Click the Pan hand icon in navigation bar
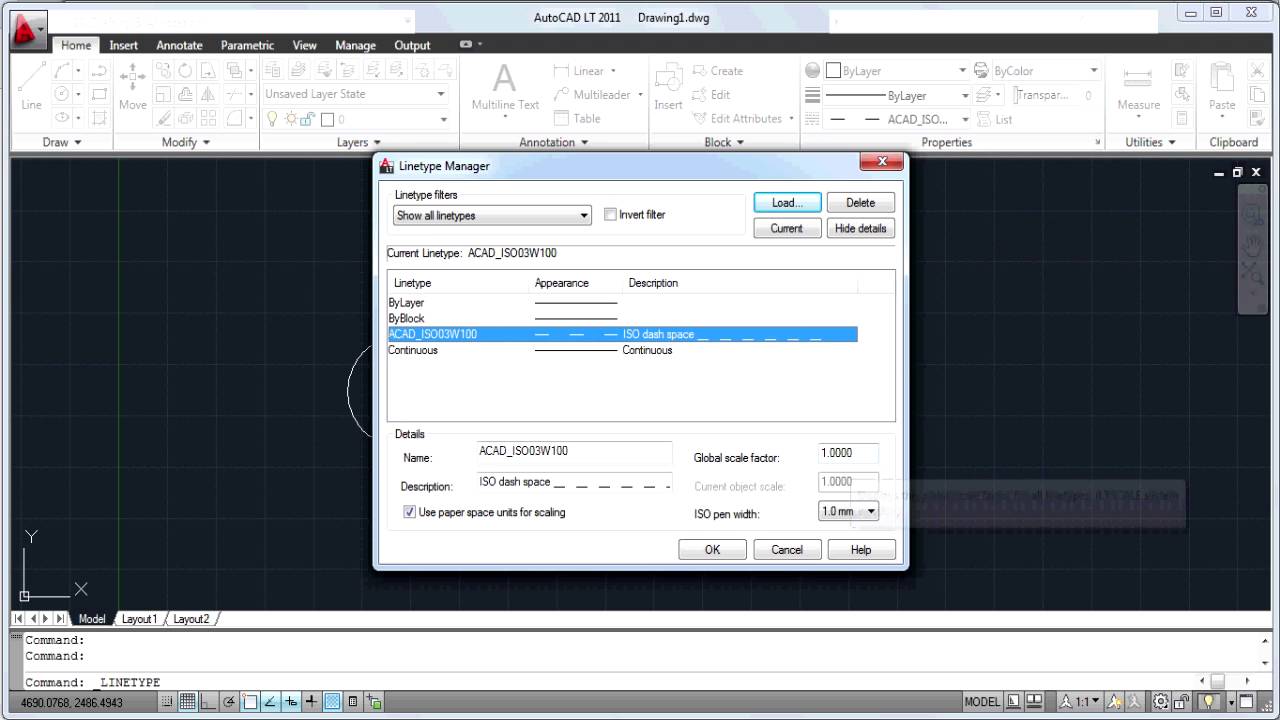Image resolution: width=1280 pixels, height=720 pixels. pos(1253,244)
